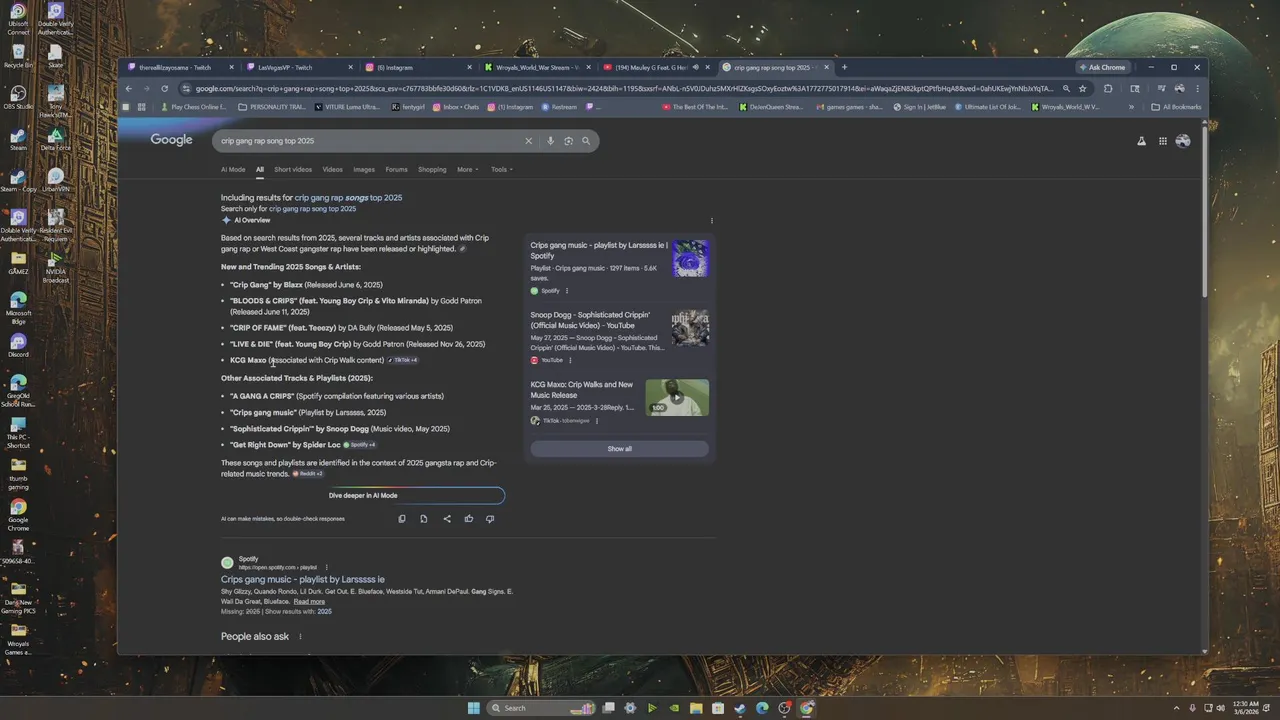1280x720 pixels.
Task: Open the Google account avatar
Action: coord(1183,141)
